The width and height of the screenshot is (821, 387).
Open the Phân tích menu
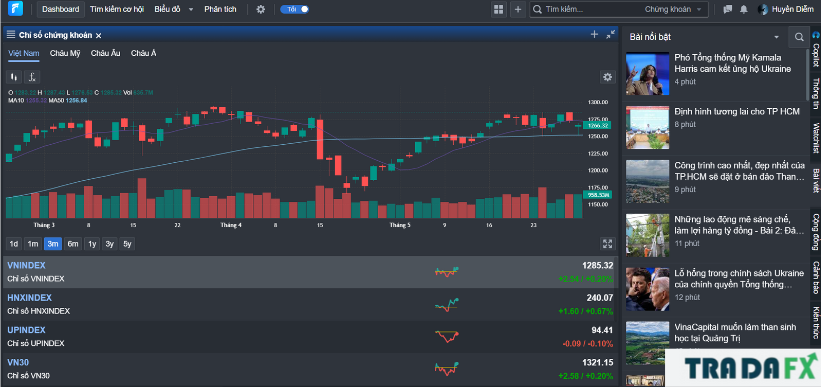point(220,9)
